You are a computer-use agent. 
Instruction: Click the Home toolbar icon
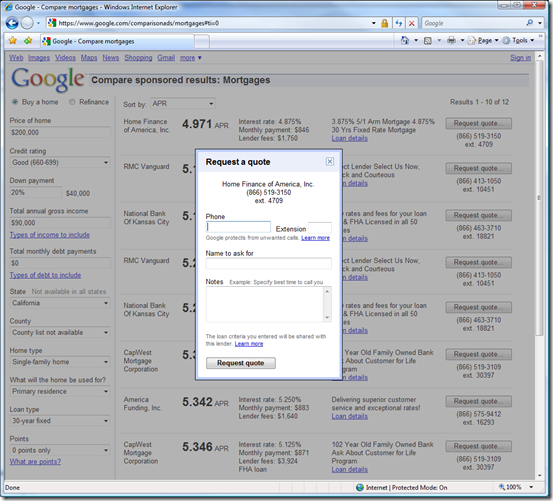point(405,41)
